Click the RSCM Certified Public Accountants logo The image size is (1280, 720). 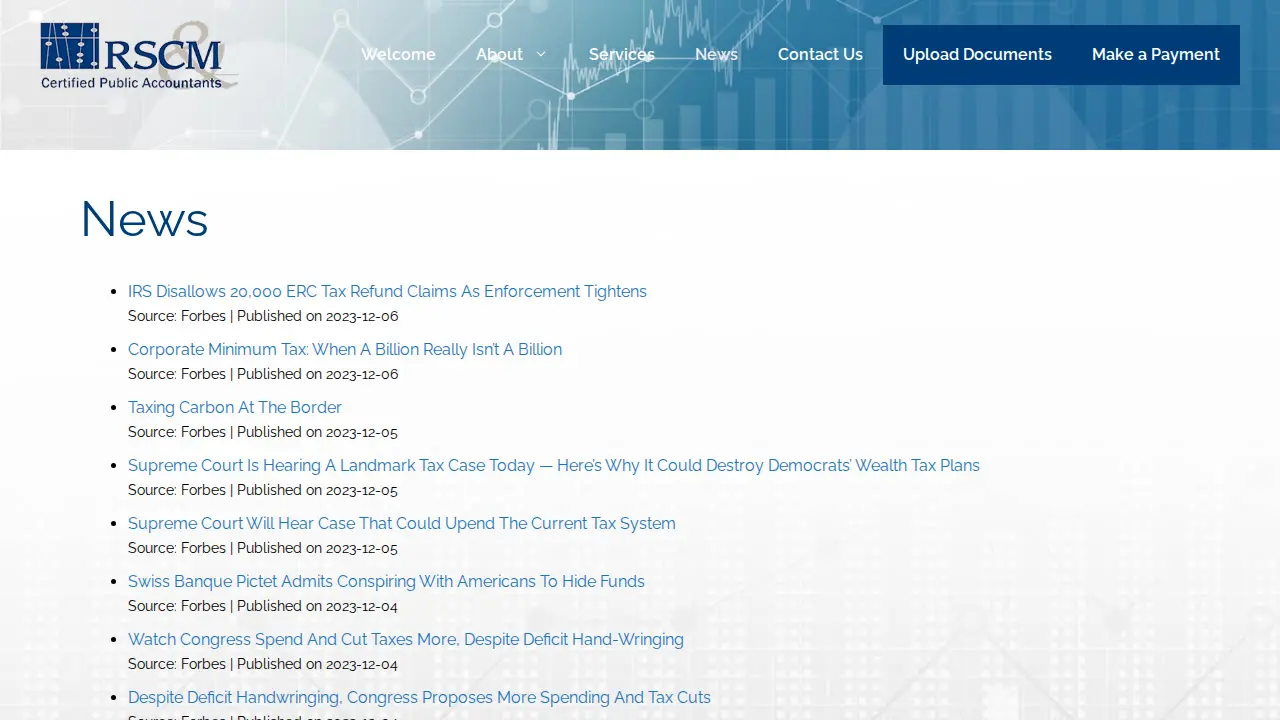139,55
